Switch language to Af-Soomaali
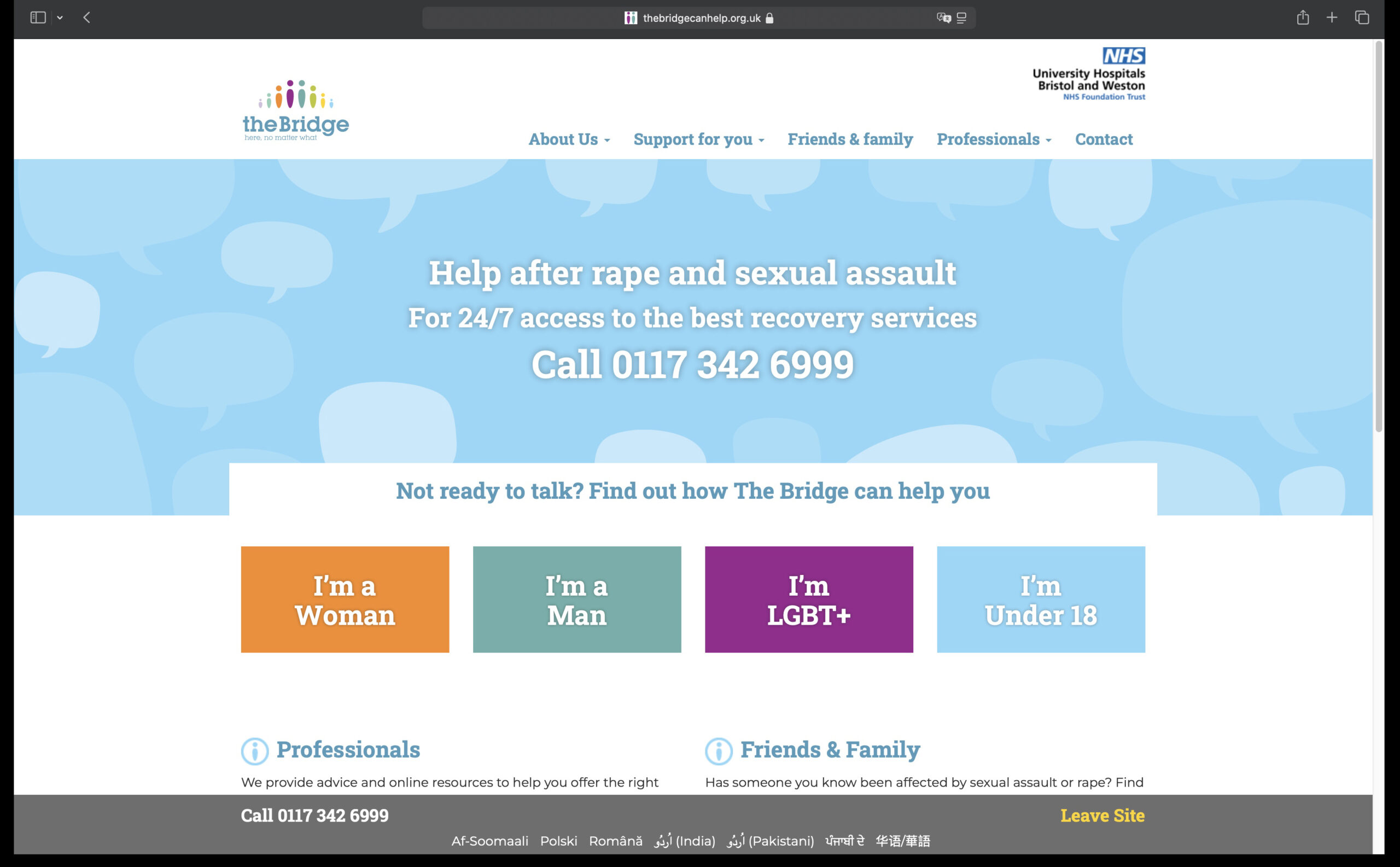1400x867 pixels. click(489, 841)
